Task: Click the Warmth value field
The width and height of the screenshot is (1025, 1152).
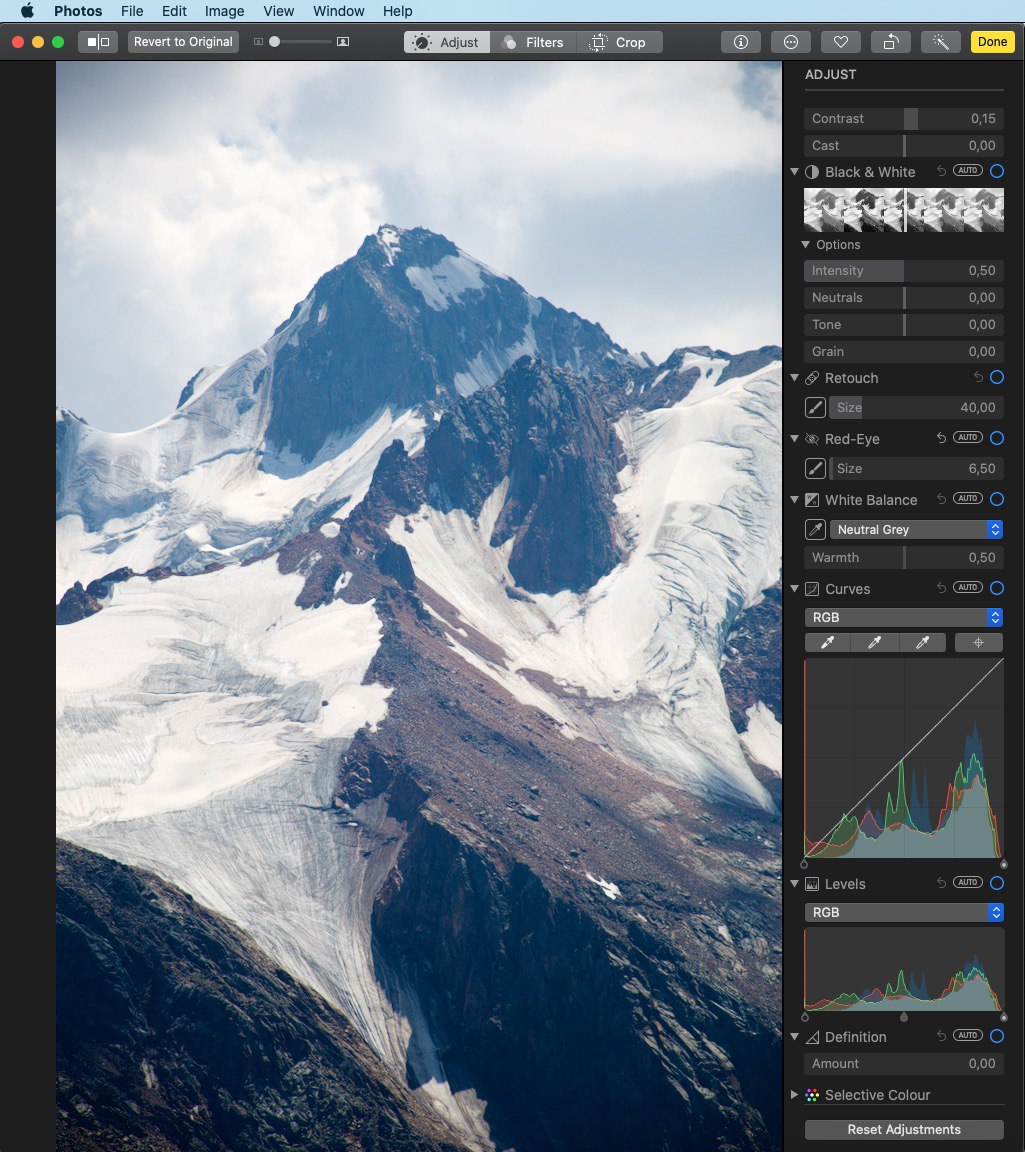Action: click(x=982, y=558)
